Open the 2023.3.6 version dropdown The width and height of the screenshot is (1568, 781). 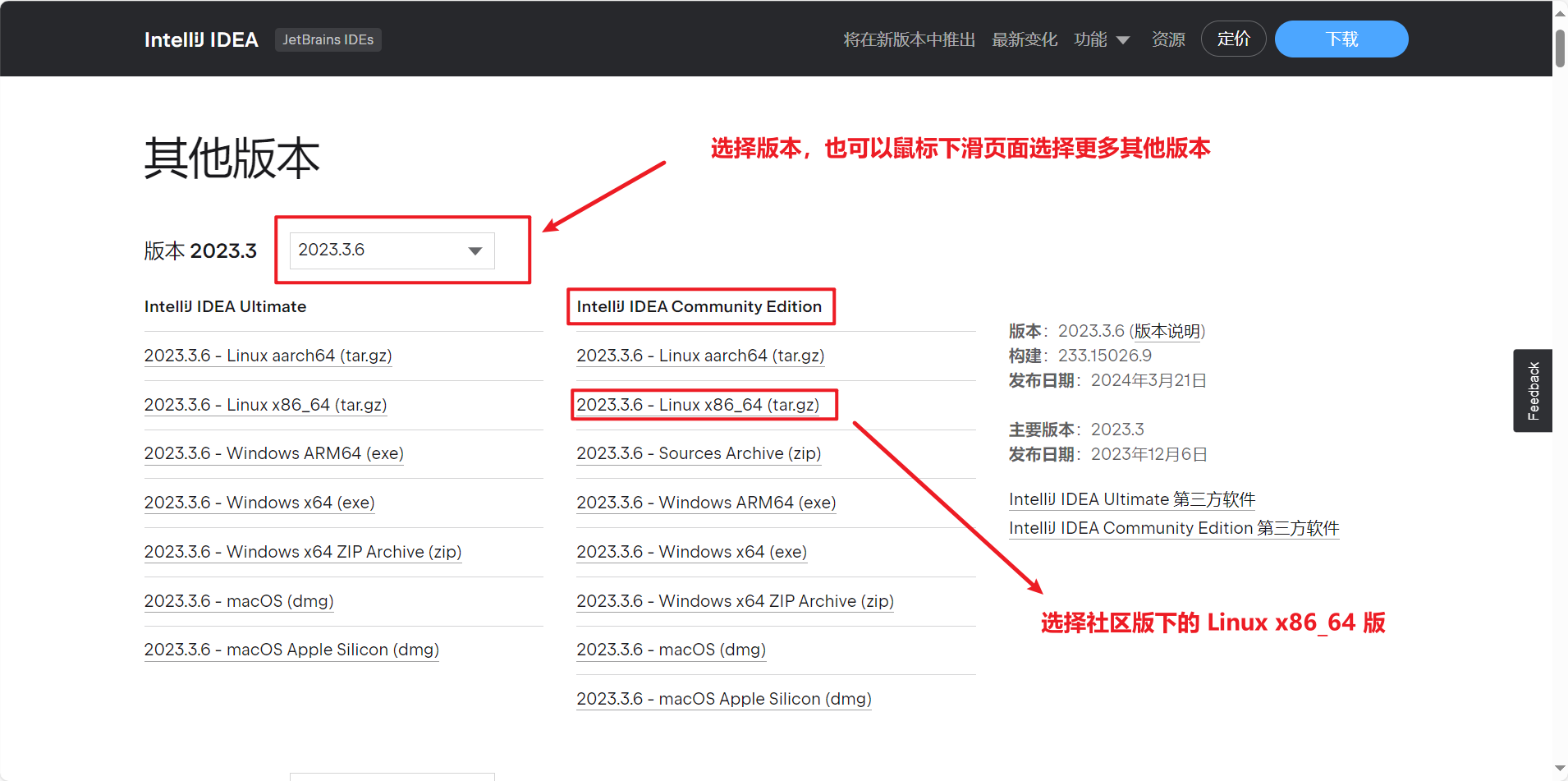pos(392,250)
